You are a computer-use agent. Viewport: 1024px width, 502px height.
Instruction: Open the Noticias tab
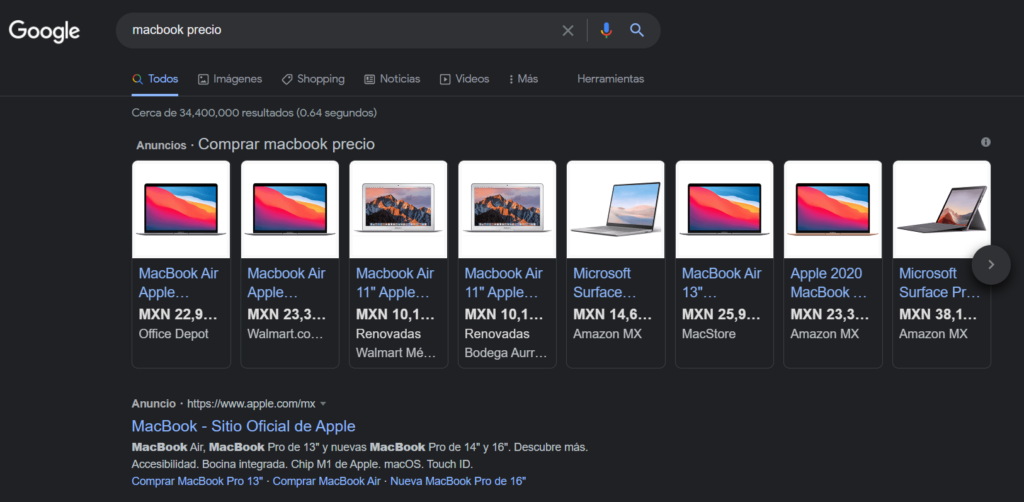pyautogui.click(x=392, y=79)
